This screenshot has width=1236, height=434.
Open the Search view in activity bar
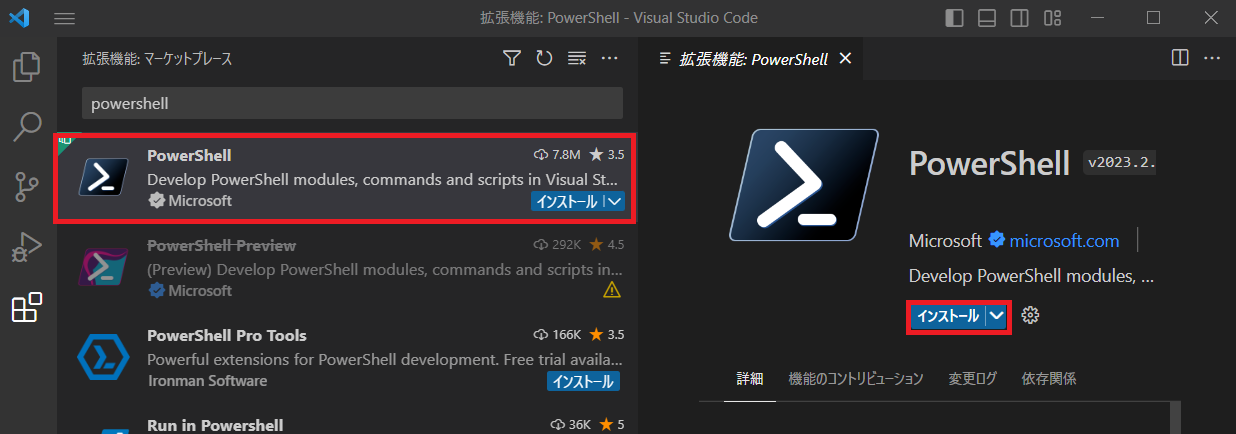point(27,127)
